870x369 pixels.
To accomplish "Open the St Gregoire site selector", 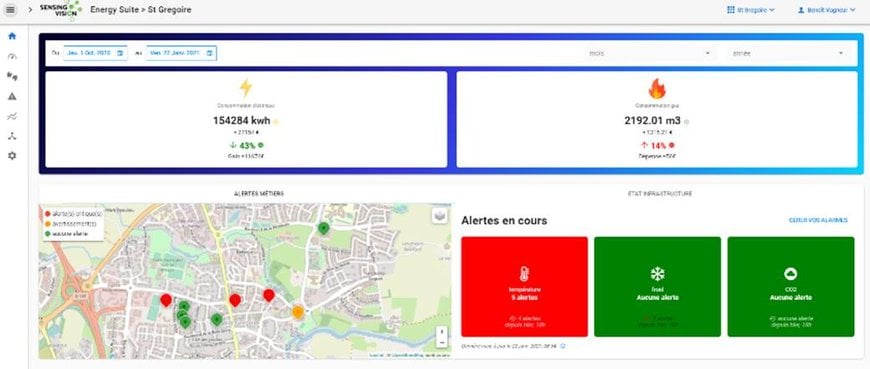I will pyautogui.click(x=750, y=9).
